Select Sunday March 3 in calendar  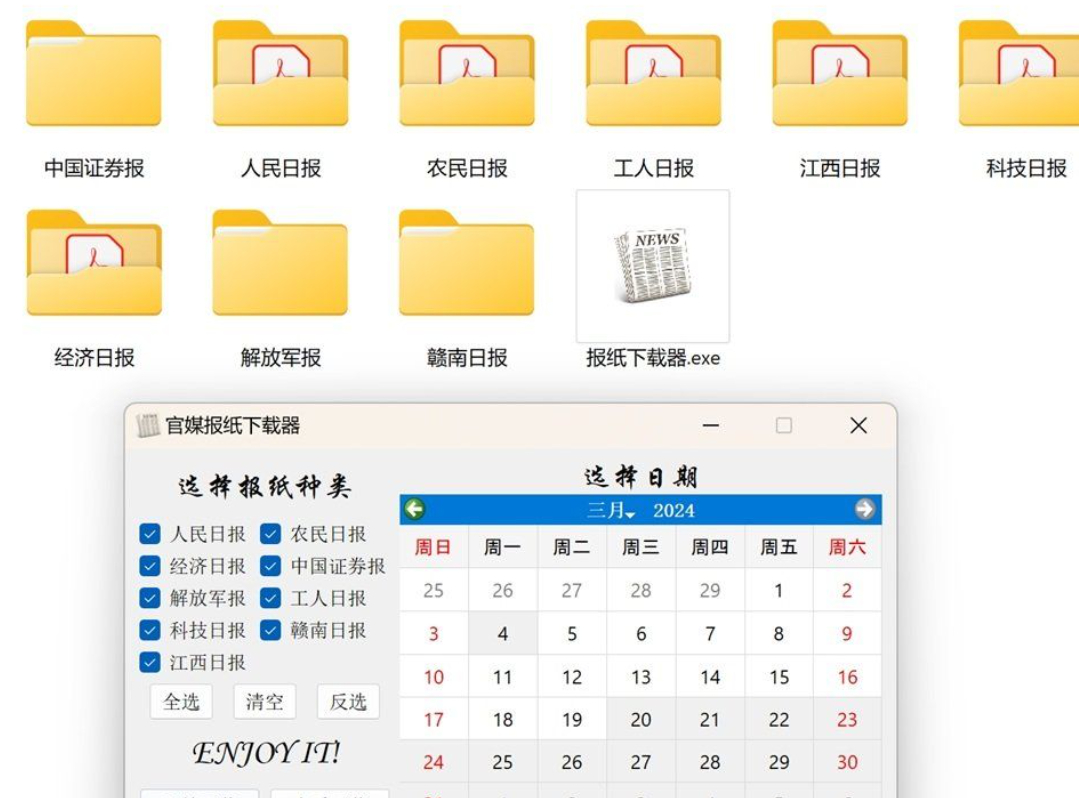pos(434,634)
